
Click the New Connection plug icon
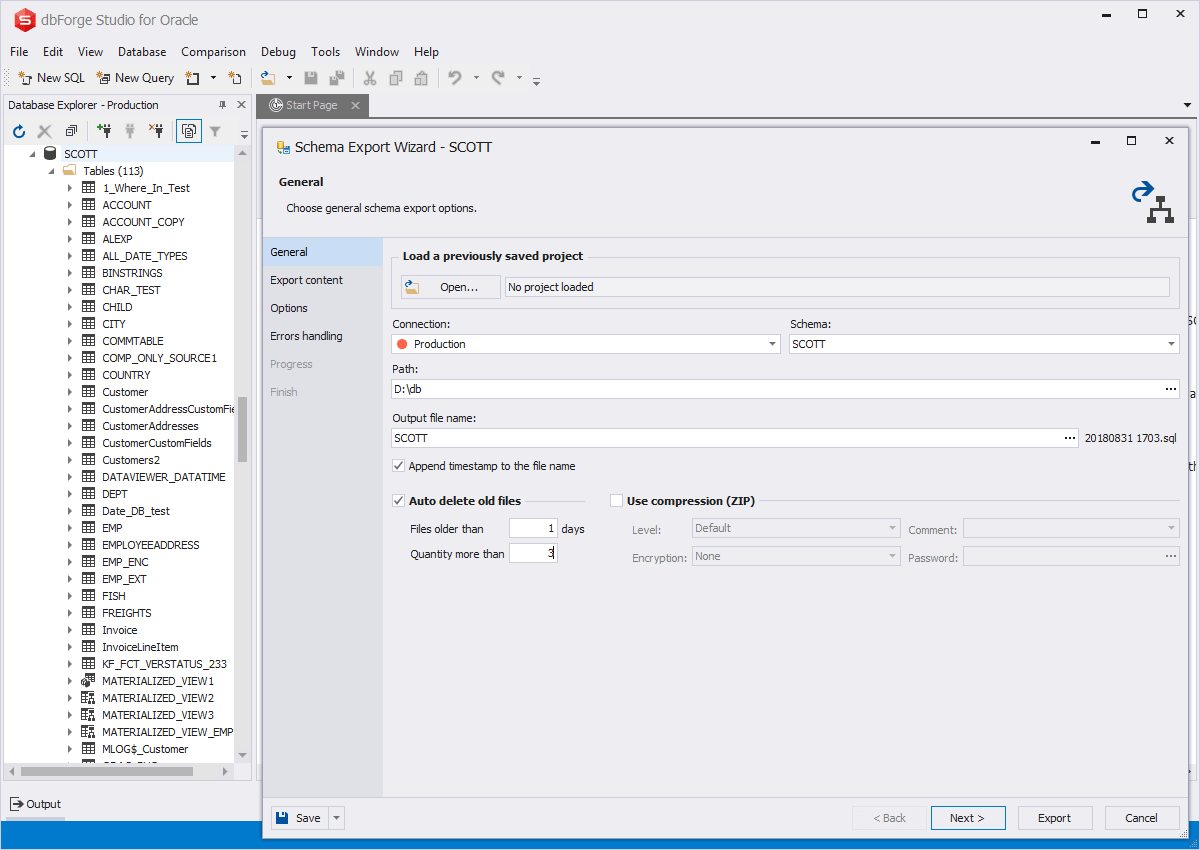(x=104, y=130)
